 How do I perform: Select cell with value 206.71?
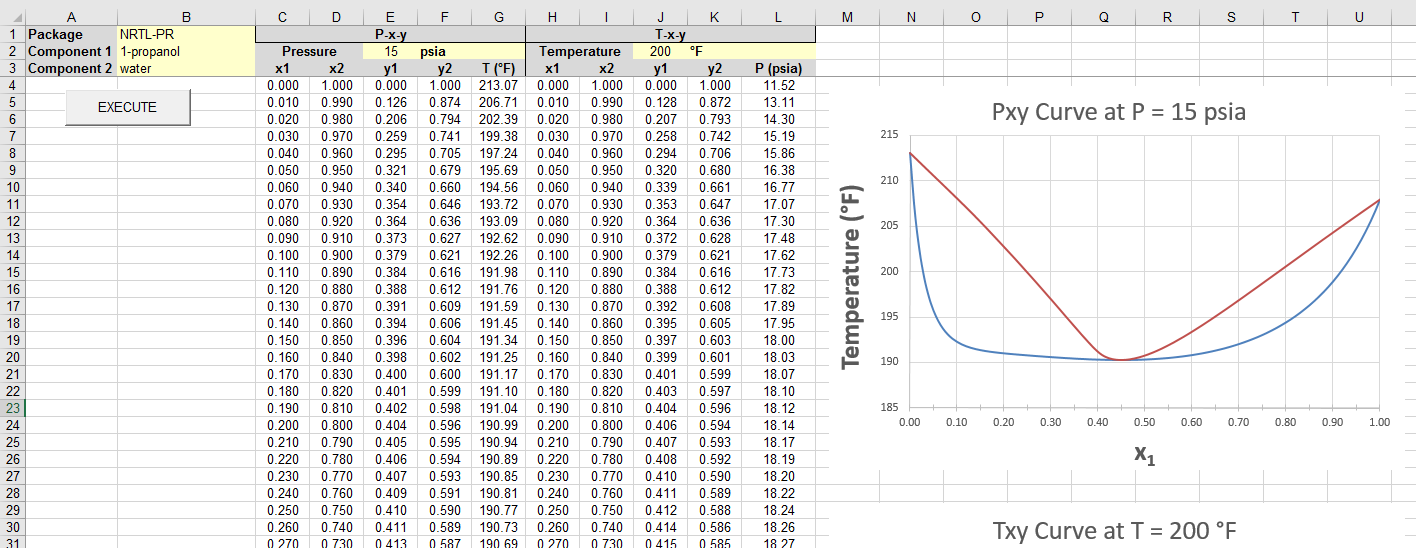[x=499, y=102]
